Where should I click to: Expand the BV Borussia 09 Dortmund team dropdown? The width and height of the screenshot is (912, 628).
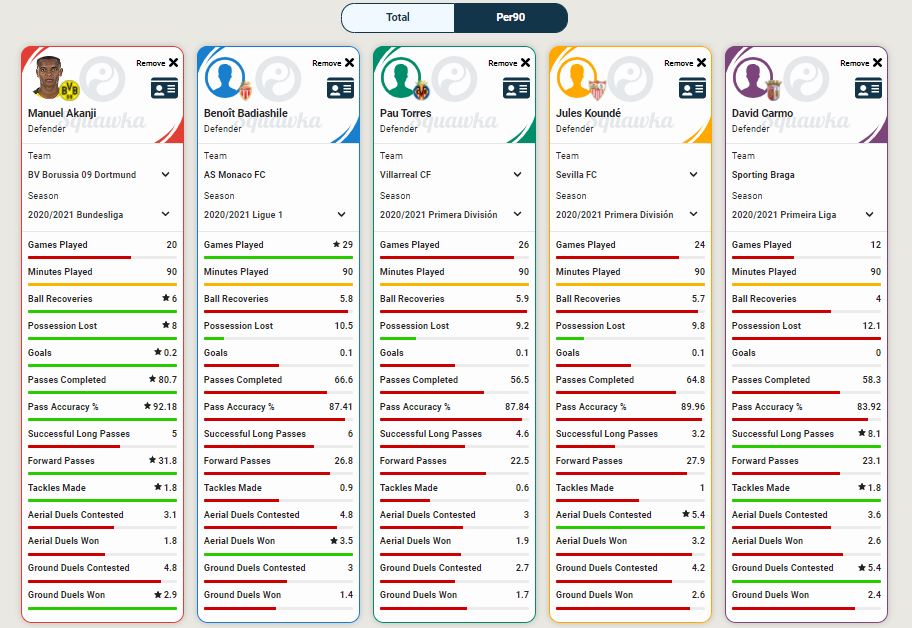(x=100, y=175)
